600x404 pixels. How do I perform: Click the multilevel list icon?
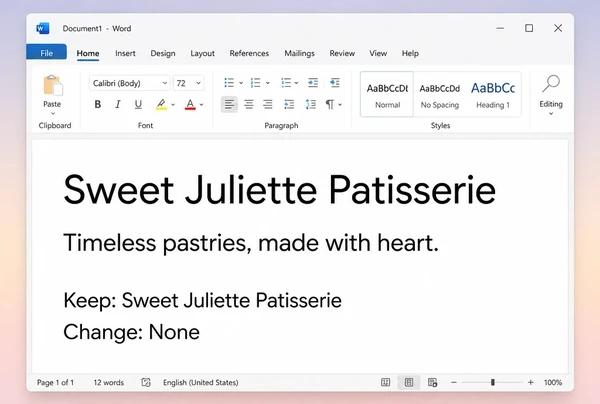(286, 83)
